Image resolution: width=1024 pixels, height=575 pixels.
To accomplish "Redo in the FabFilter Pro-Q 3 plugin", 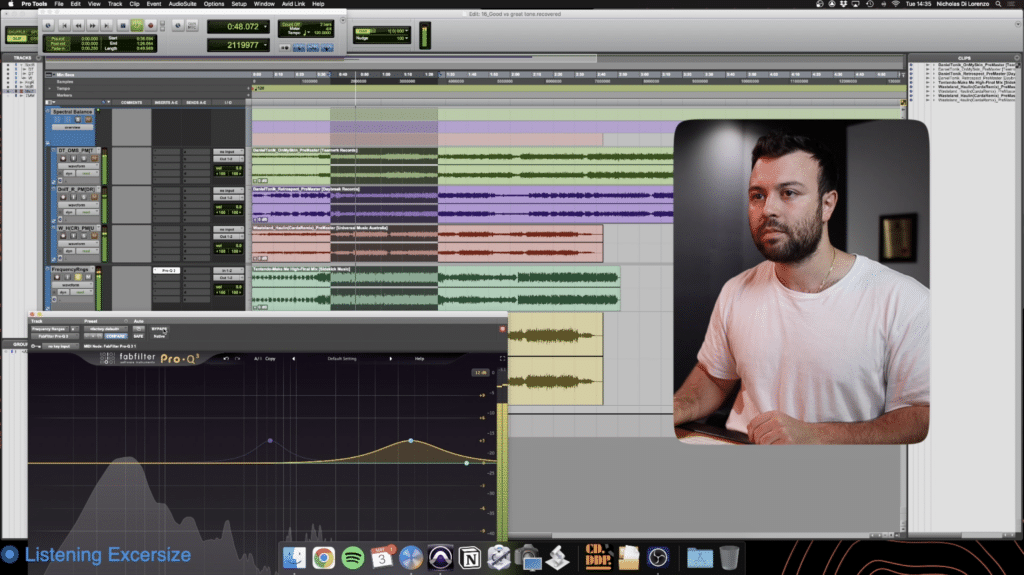I will [x=238, y=359].
